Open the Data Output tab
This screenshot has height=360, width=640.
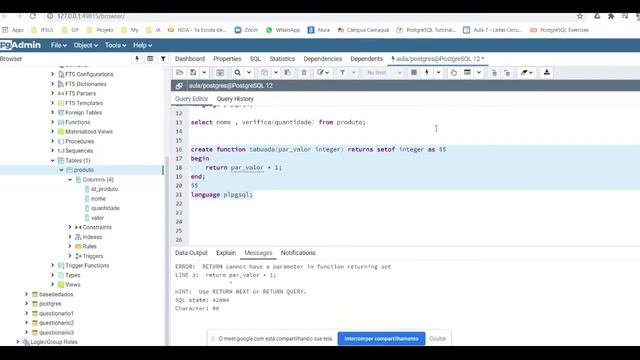click(191, 253)
